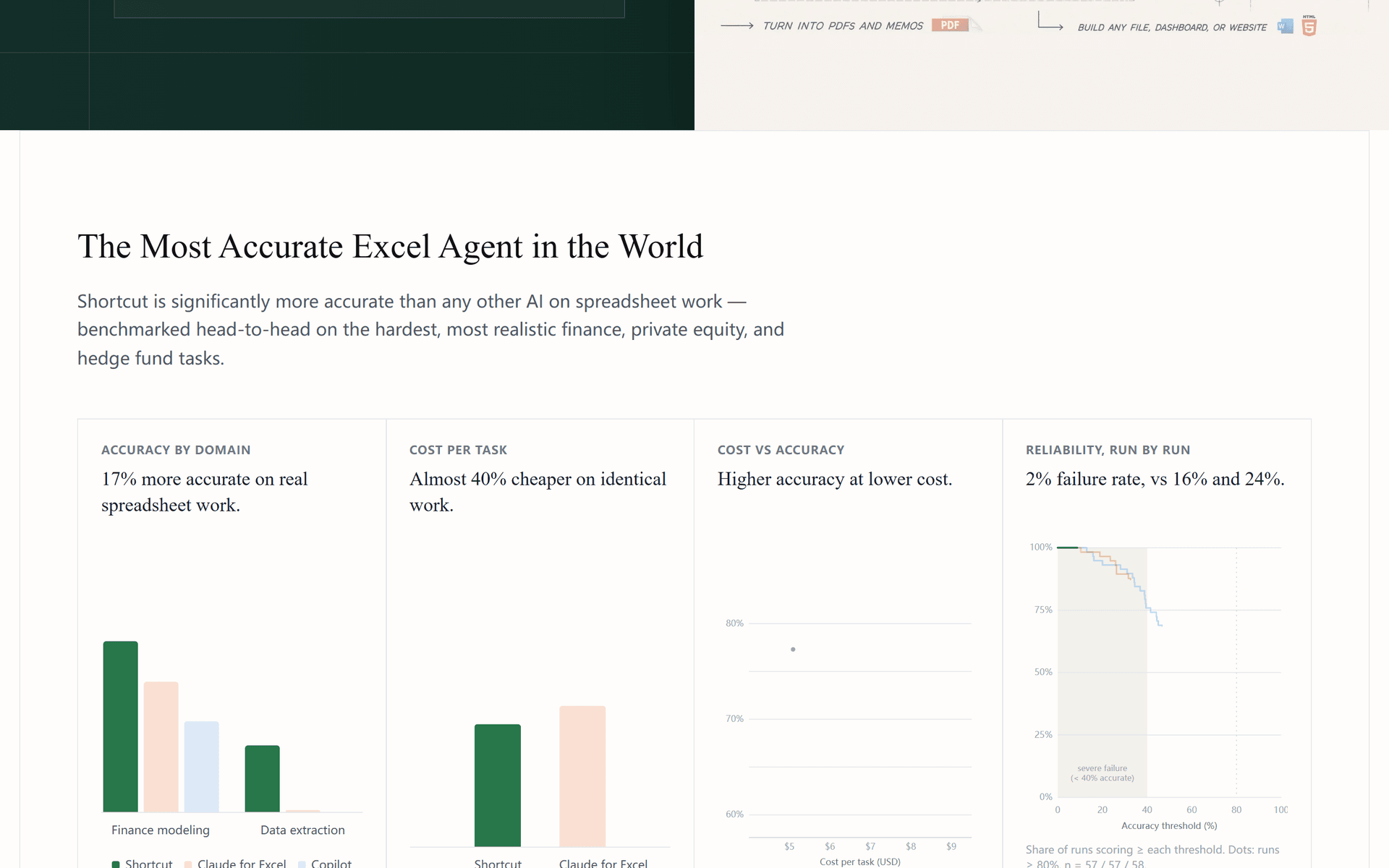Screen dimensions: 1389x868
Task: Click the $5 cost axis tick
Action: (x=789, y=846)
